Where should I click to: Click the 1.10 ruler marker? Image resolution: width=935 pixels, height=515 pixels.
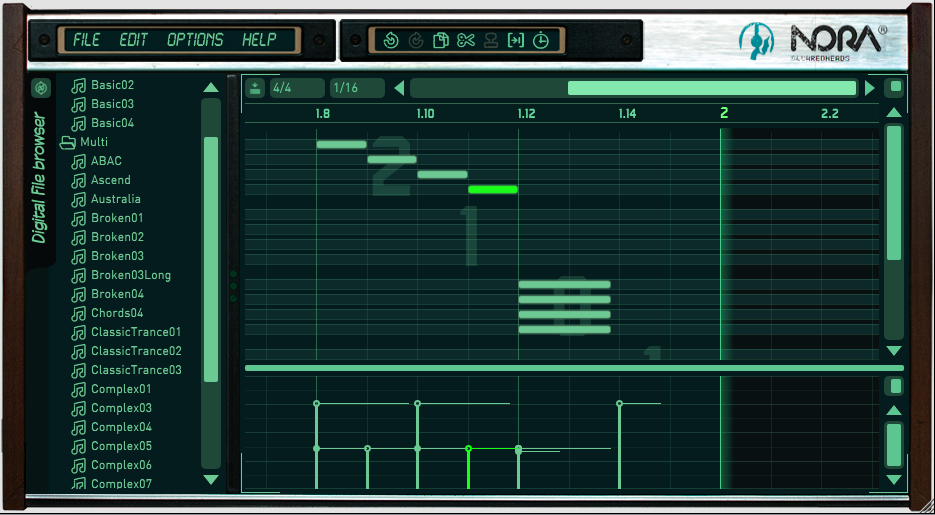tap(425, 114)
